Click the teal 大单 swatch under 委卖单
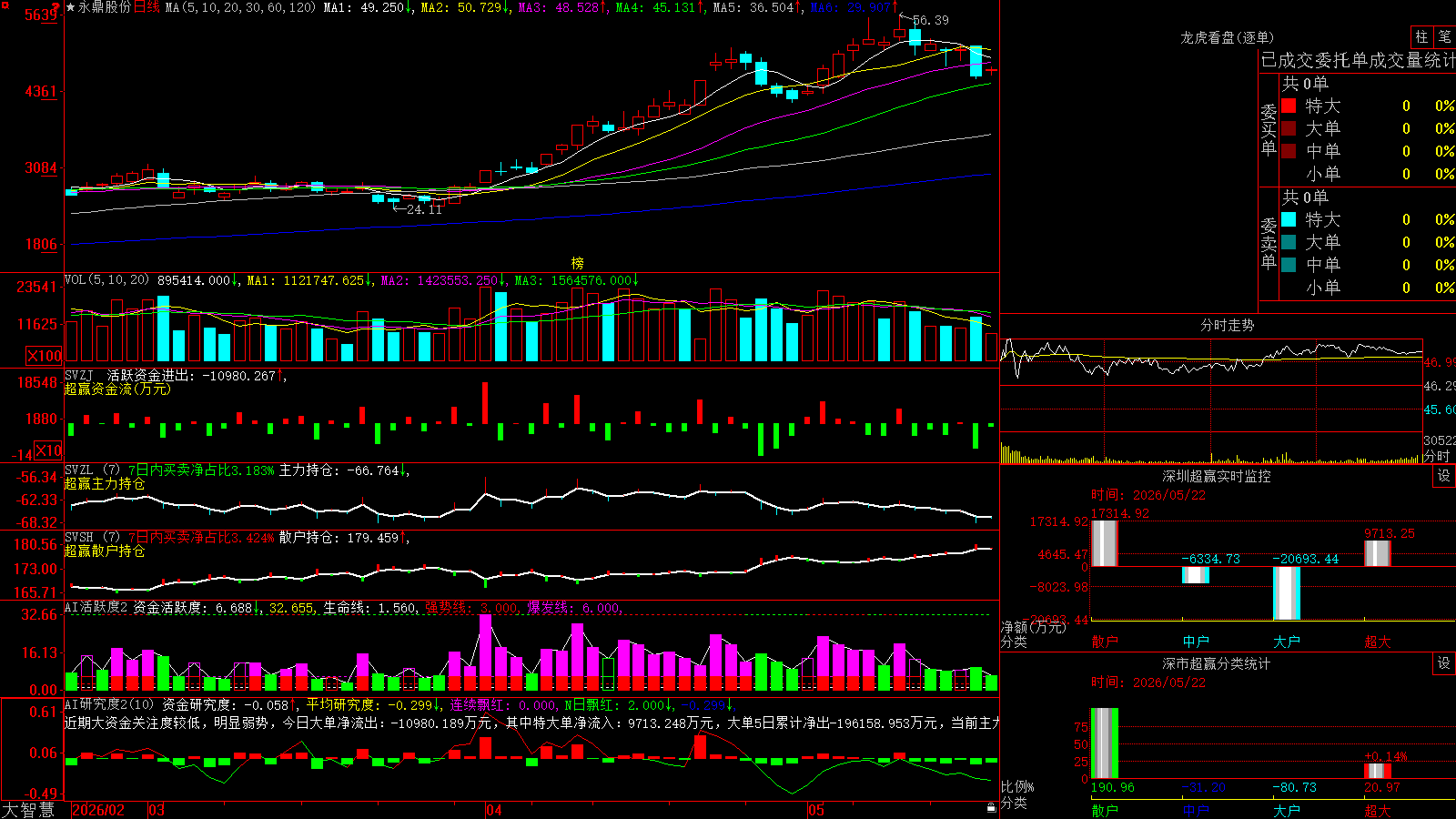1456x819 pixels. (x=1289, y=242)
